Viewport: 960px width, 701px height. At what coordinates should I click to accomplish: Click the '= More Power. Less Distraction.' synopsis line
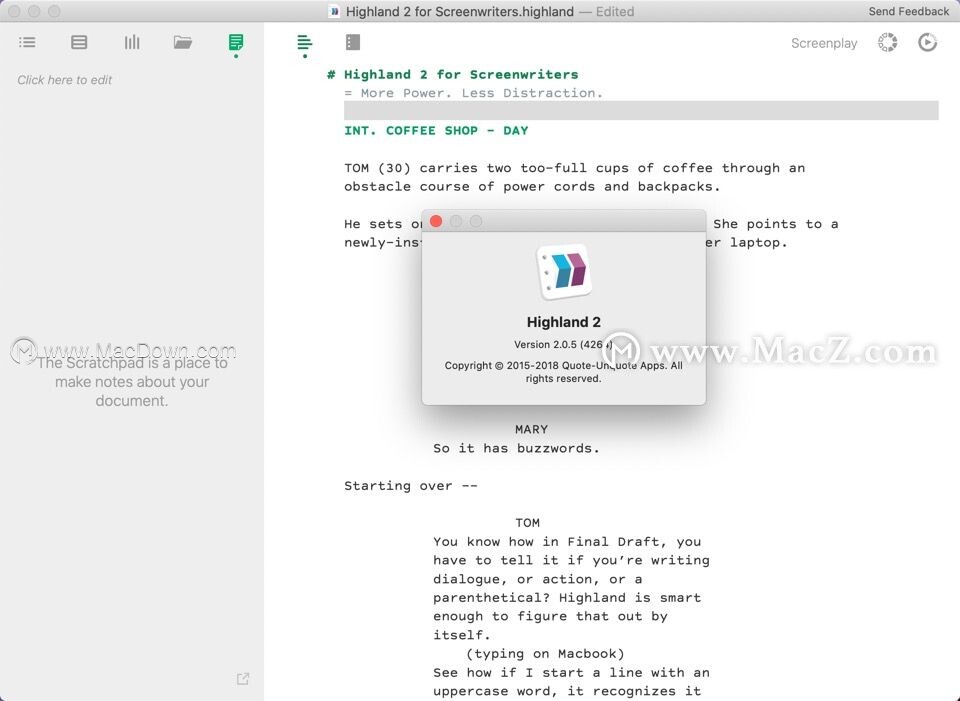pyautogui.click(x=473, y=93)
